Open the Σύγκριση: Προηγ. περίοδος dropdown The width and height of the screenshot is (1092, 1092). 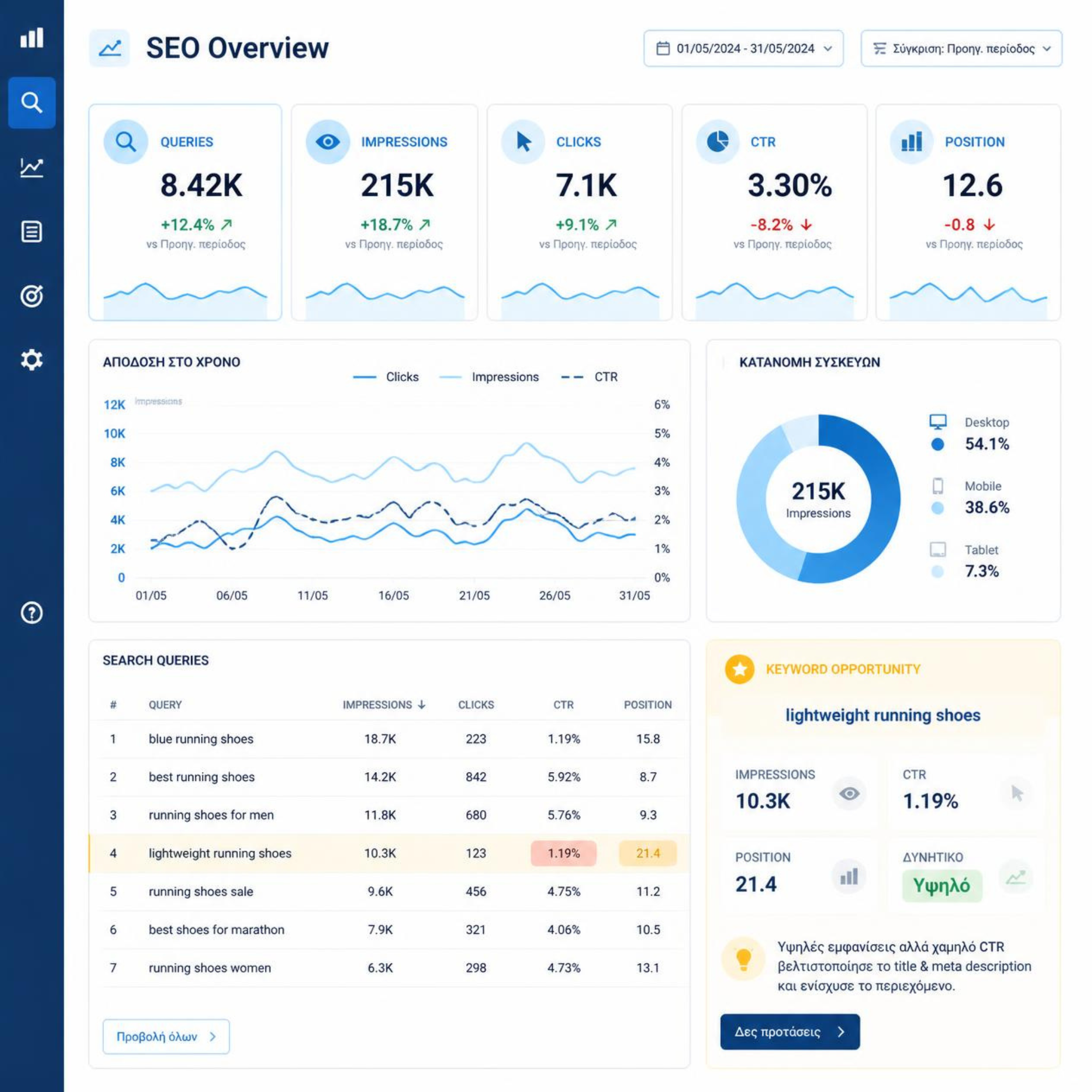[962, 49]
